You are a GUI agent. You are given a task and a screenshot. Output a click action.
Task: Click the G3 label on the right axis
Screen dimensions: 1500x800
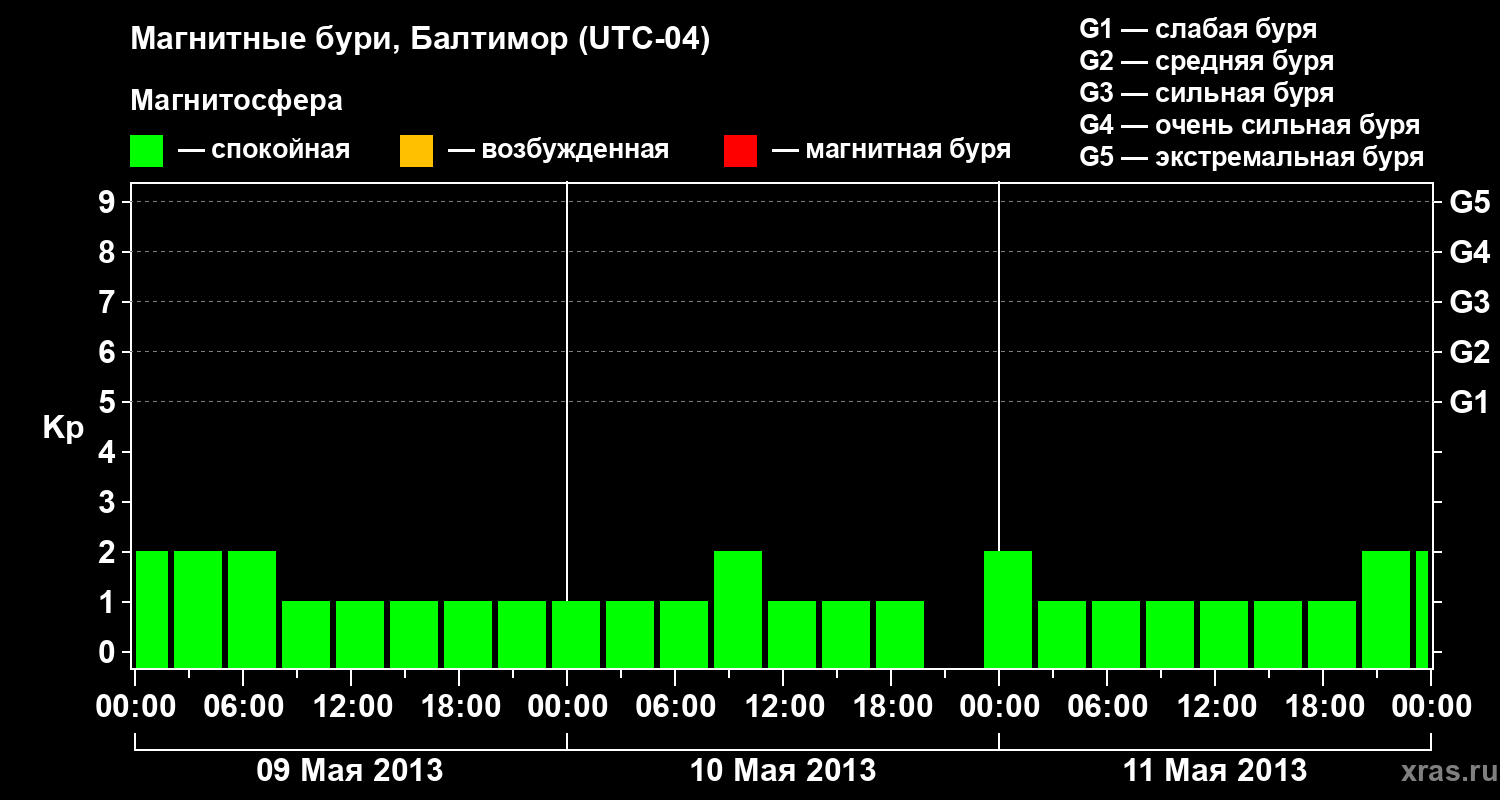click(x=1470, y=302)
